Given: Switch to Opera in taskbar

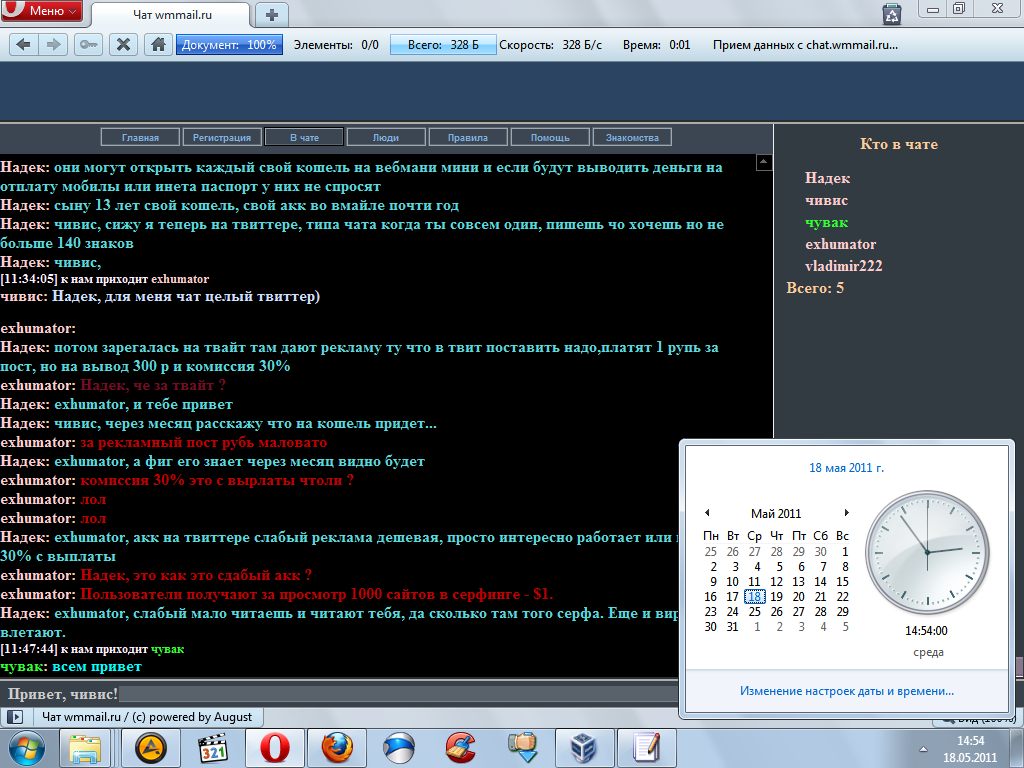Looking at the screenshot, I should (275, 748).
